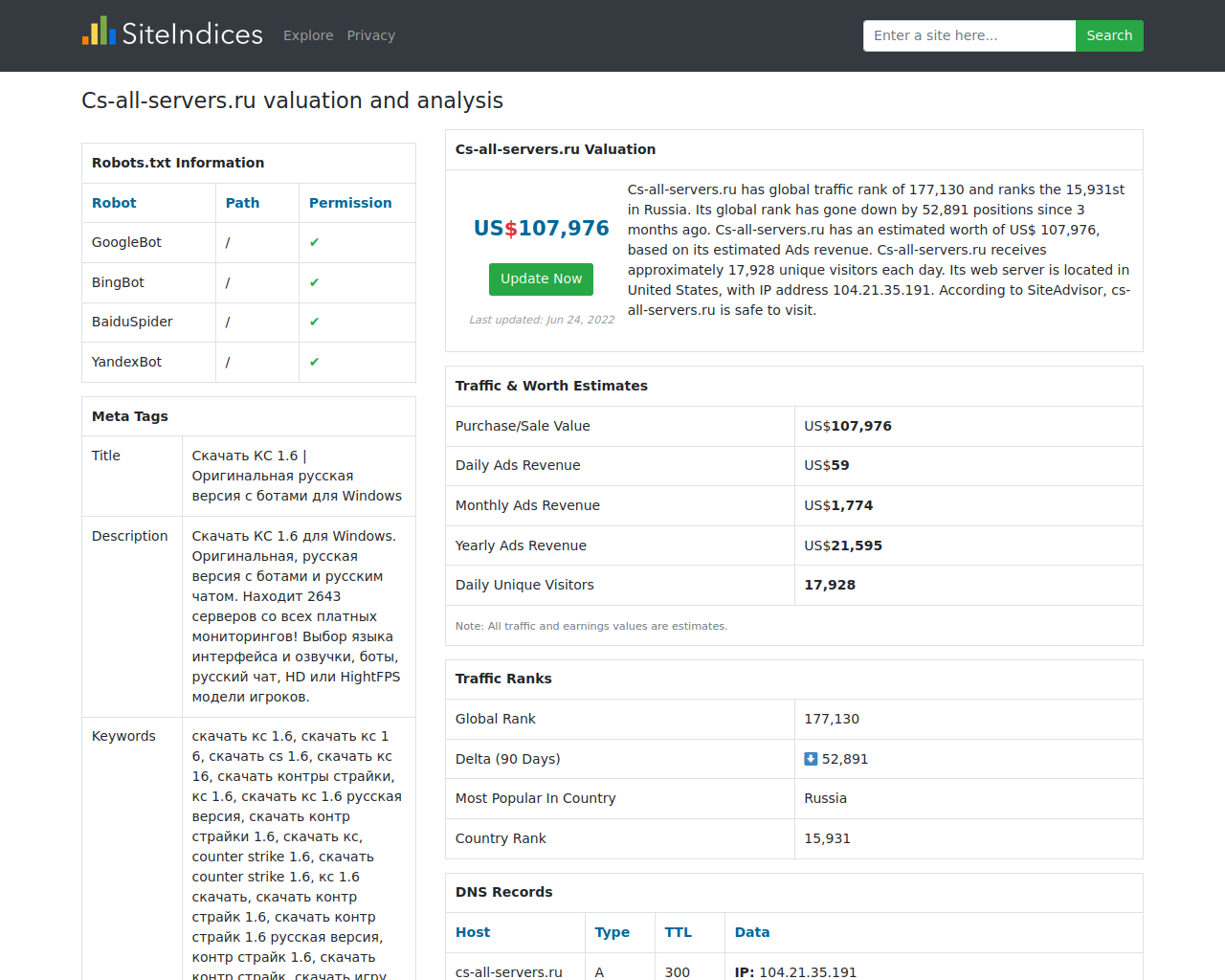Click the down-arrow icon beside 52,891
Screen dimensions: 1225x980
coord(811,759)
